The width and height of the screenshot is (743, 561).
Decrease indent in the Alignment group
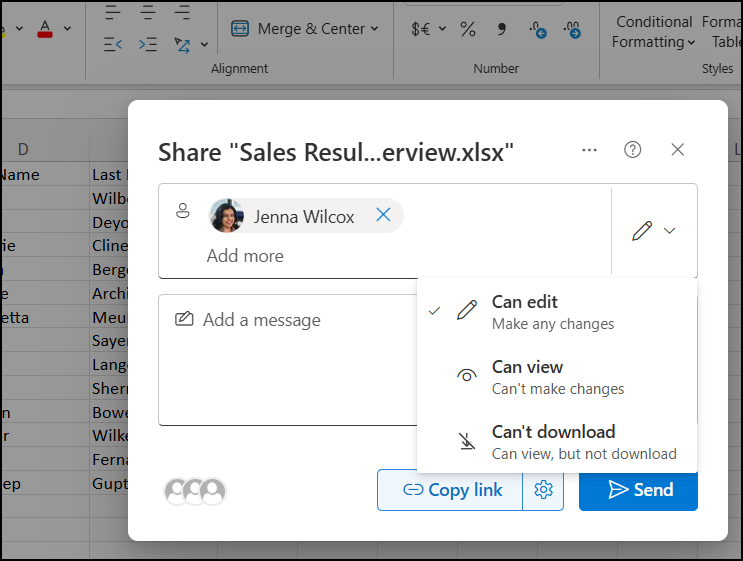click(x=113, y=45)
